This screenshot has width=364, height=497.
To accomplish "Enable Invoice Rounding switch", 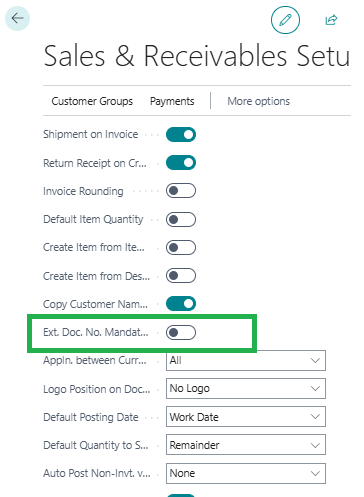I will click(181, 191).
